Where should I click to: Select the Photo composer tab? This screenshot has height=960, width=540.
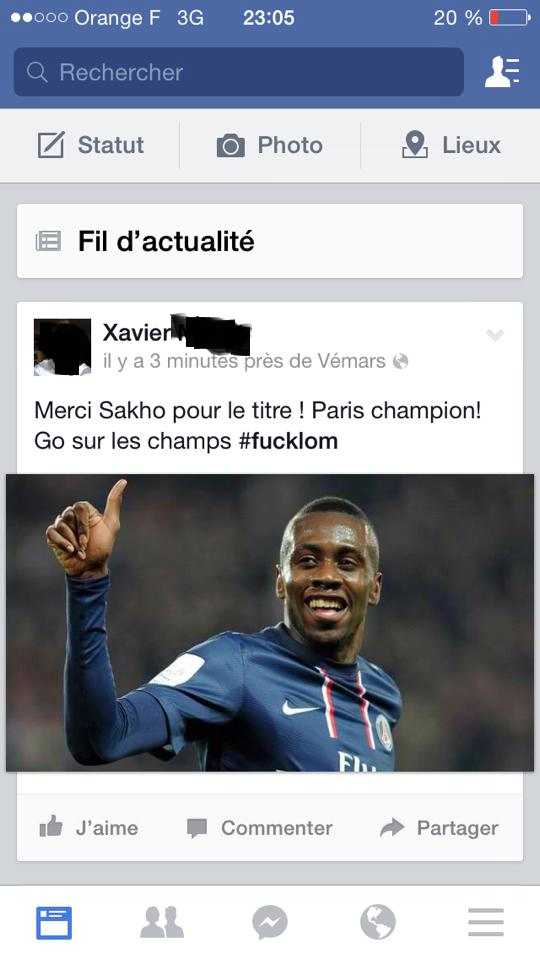click(x=269, y=145)
